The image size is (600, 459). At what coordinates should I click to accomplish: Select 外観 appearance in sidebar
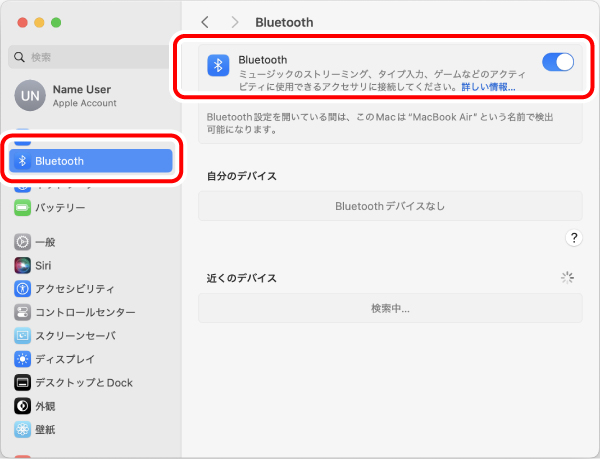point(46,406)
